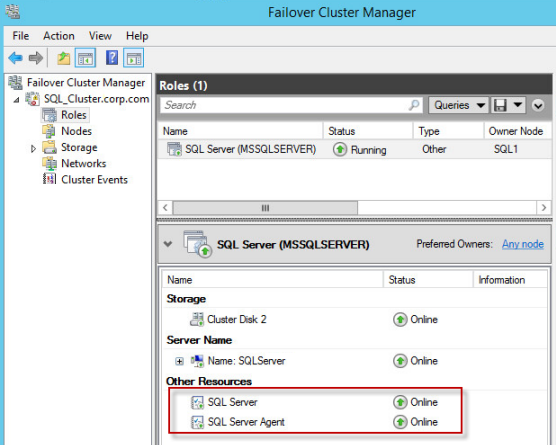
Task: Click the Failover Cluster Manager tree root icon
Action: (15, 83)
